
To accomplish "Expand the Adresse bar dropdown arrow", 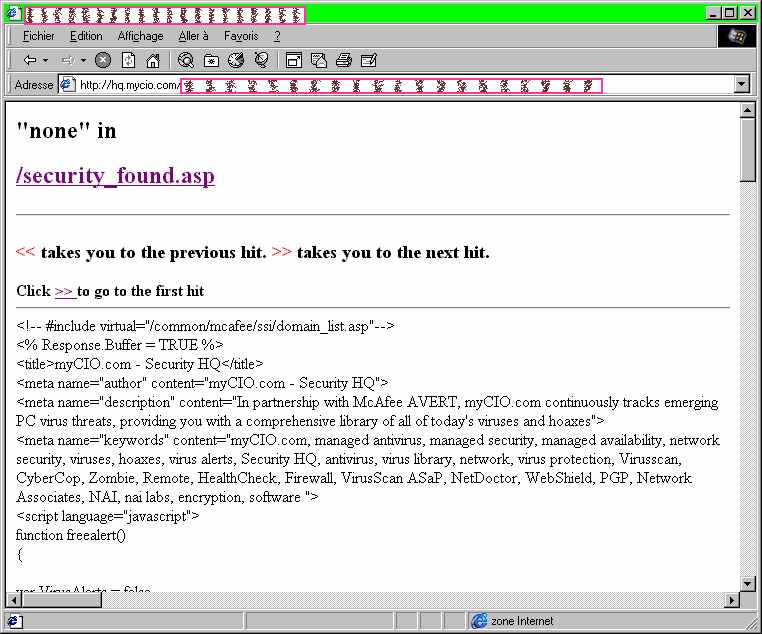I will (742, 85).
